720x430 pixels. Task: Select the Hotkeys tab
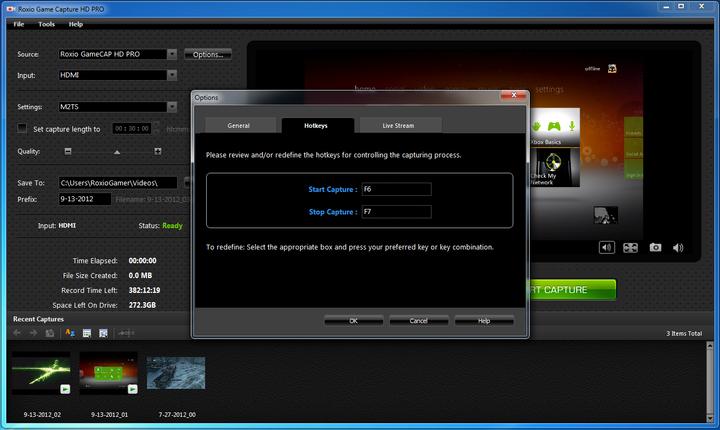tap(316, 125)
